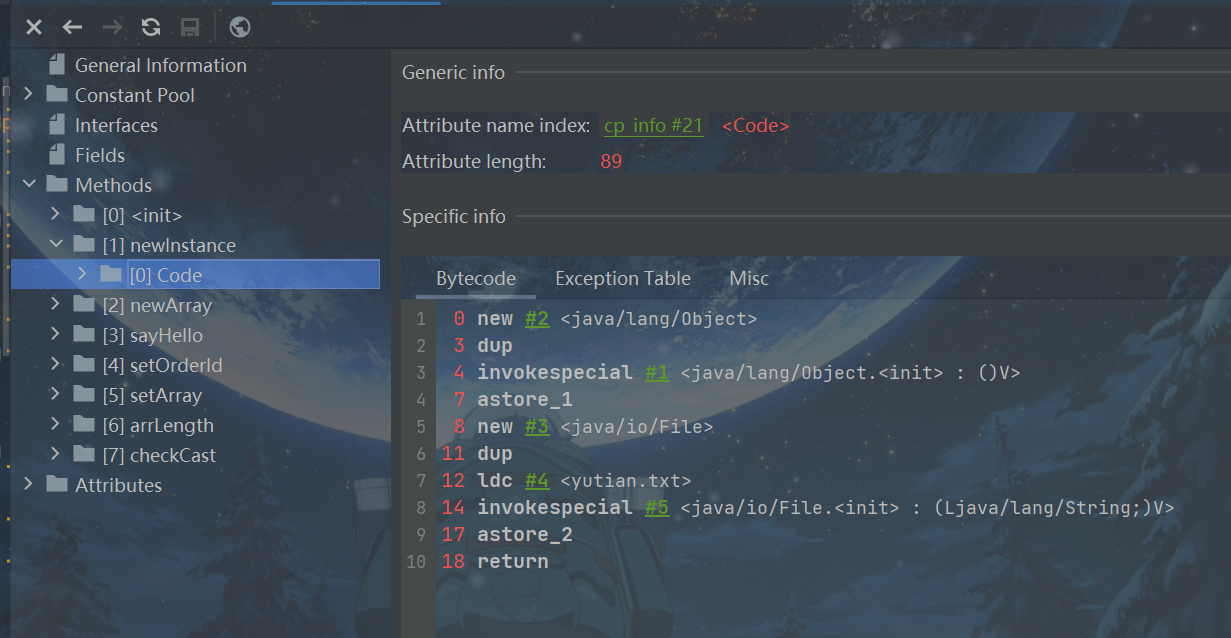
Task: Click the reload refresh icon
Action: (151, 27)
